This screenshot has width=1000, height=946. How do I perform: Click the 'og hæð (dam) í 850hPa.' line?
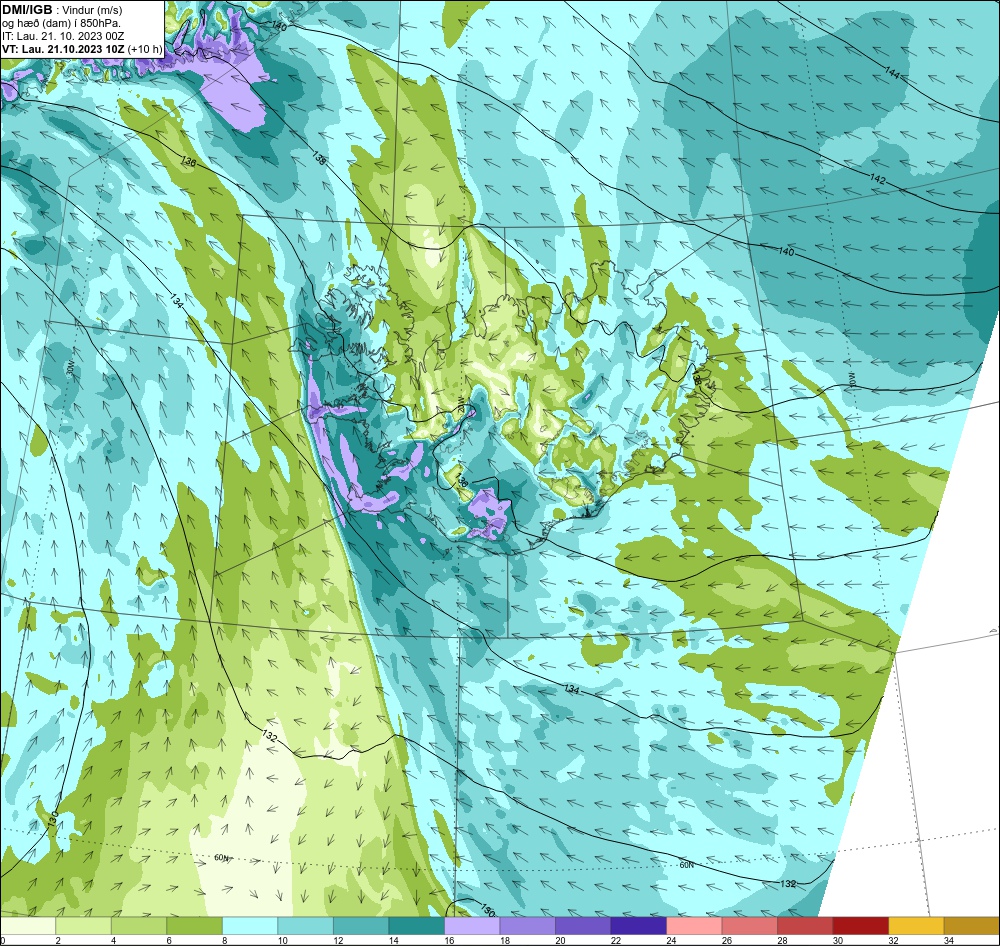coord(61,24)
